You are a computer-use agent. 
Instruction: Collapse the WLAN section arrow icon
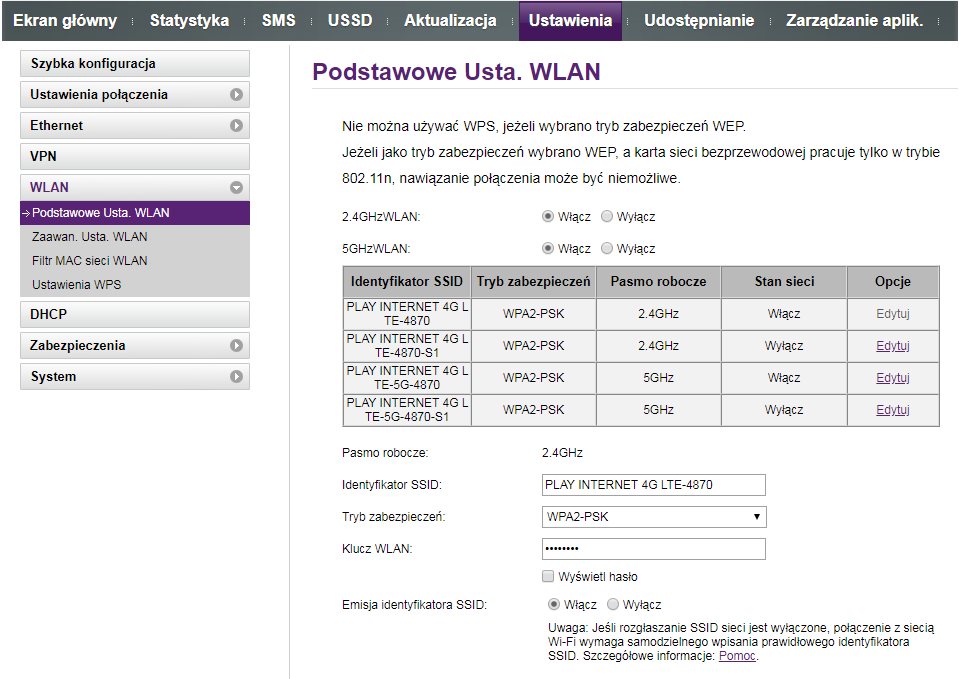tap(236, 187)
